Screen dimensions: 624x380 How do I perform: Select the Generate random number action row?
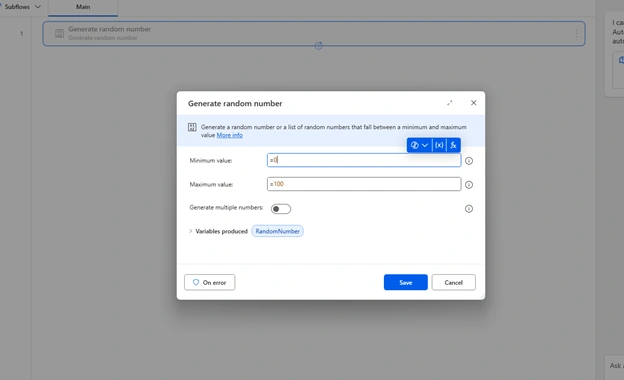coord(314,33)
